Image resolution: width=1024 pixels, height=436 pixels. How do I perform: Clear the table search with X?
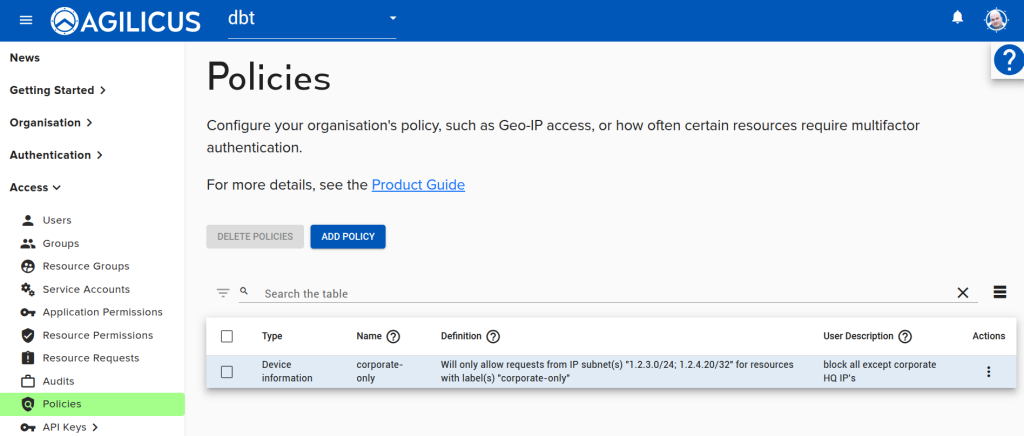963,293
